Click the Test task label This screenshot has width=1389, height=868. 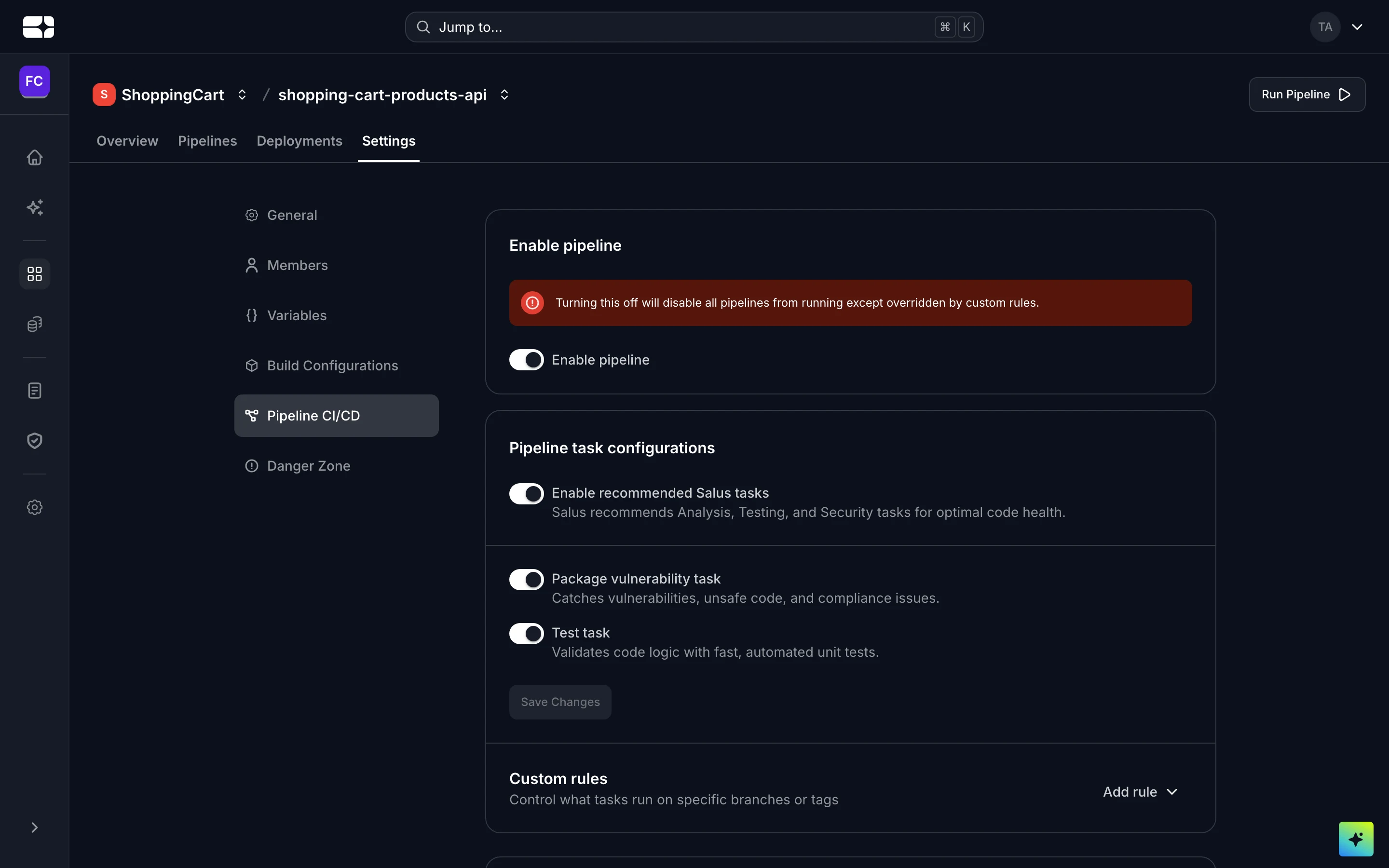pyautogui.click(x=580, y=633)
